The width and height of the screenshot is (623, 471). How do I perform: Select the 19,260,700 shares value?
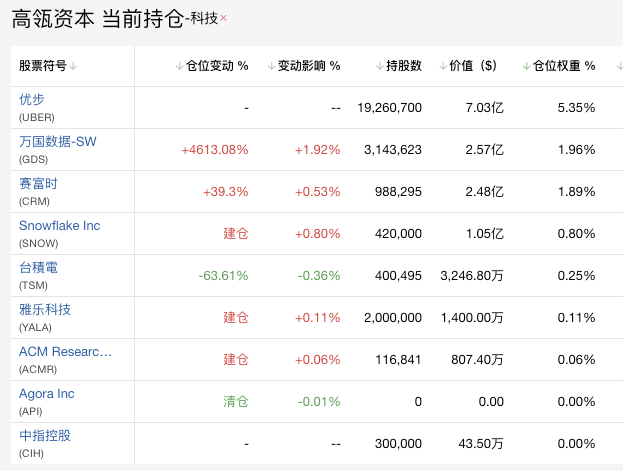(389, 108)
